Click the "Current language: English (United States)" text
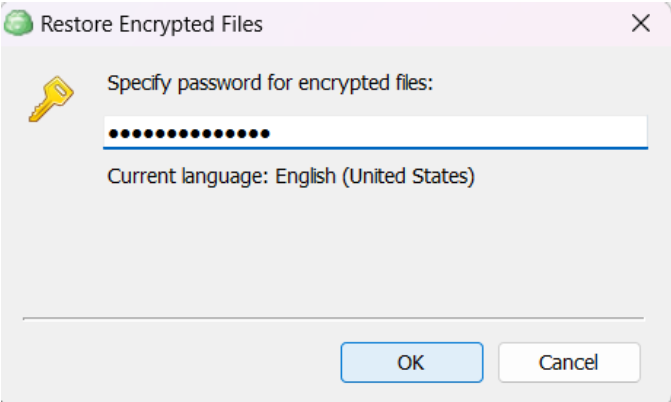This screenshot has width=671, height=402. [291, 177]
